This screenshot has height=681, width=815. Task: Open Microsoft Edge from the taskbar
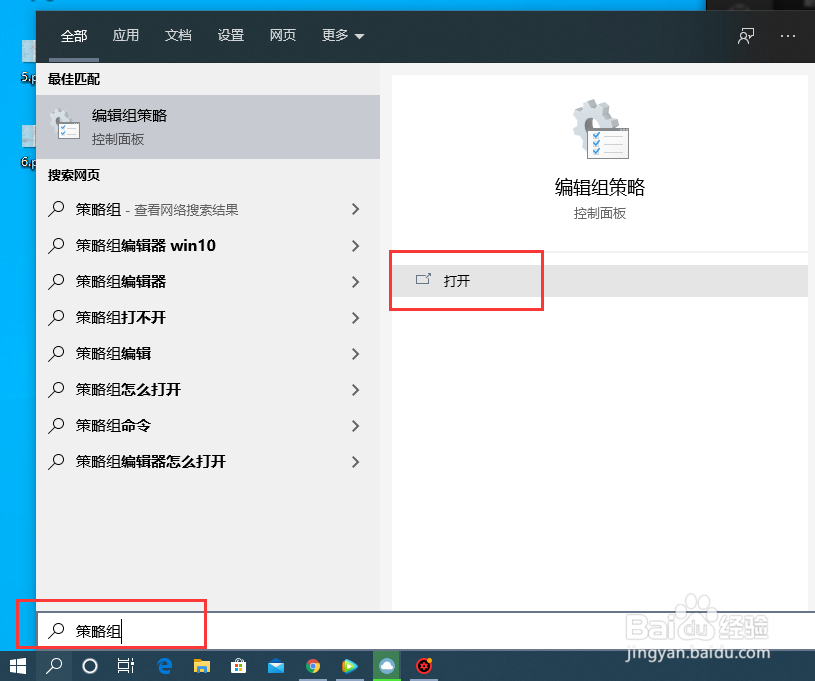click(x=164, y=666)
